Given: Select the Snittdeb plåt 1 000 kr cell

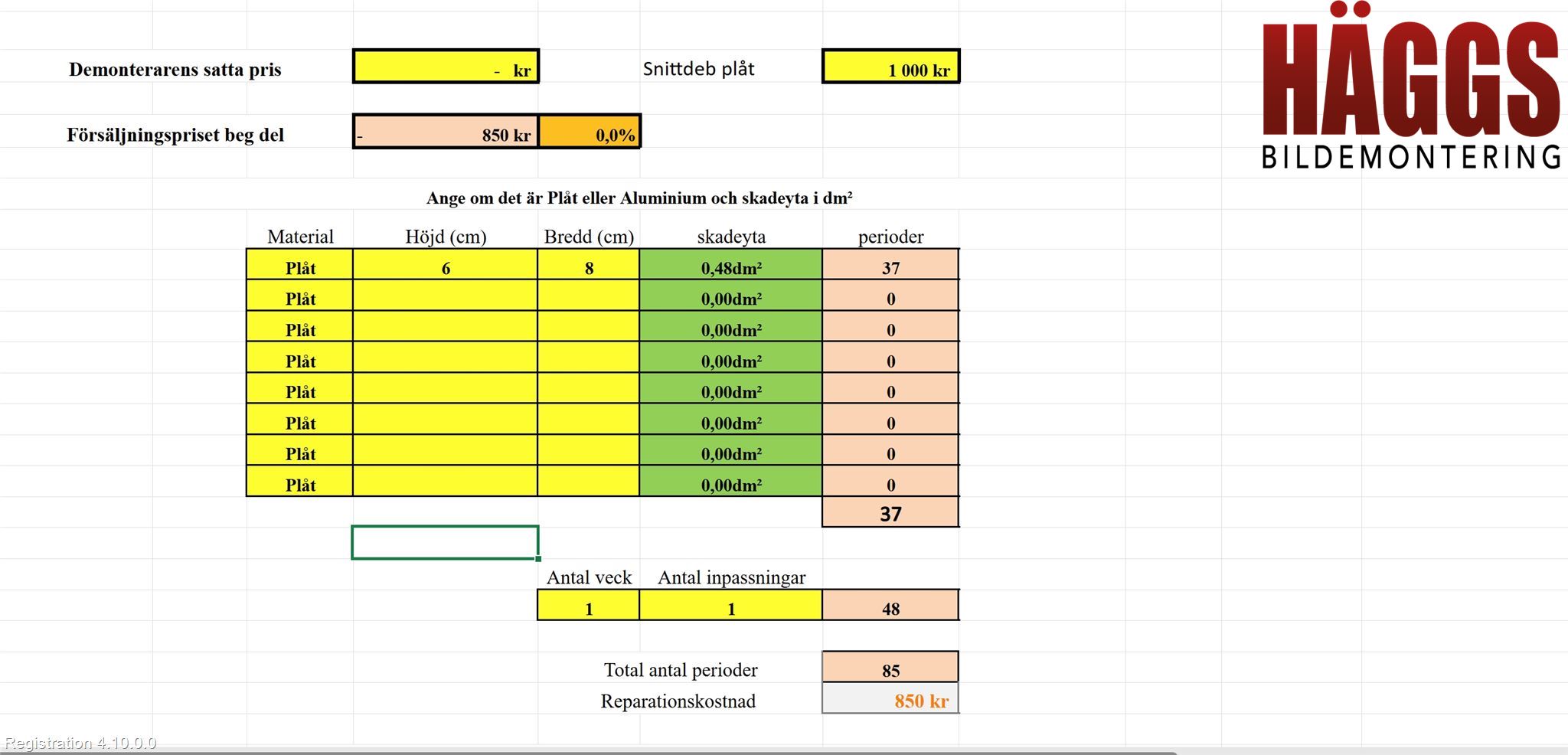Looking at the screenshot, I should click(x=890, y=67).
